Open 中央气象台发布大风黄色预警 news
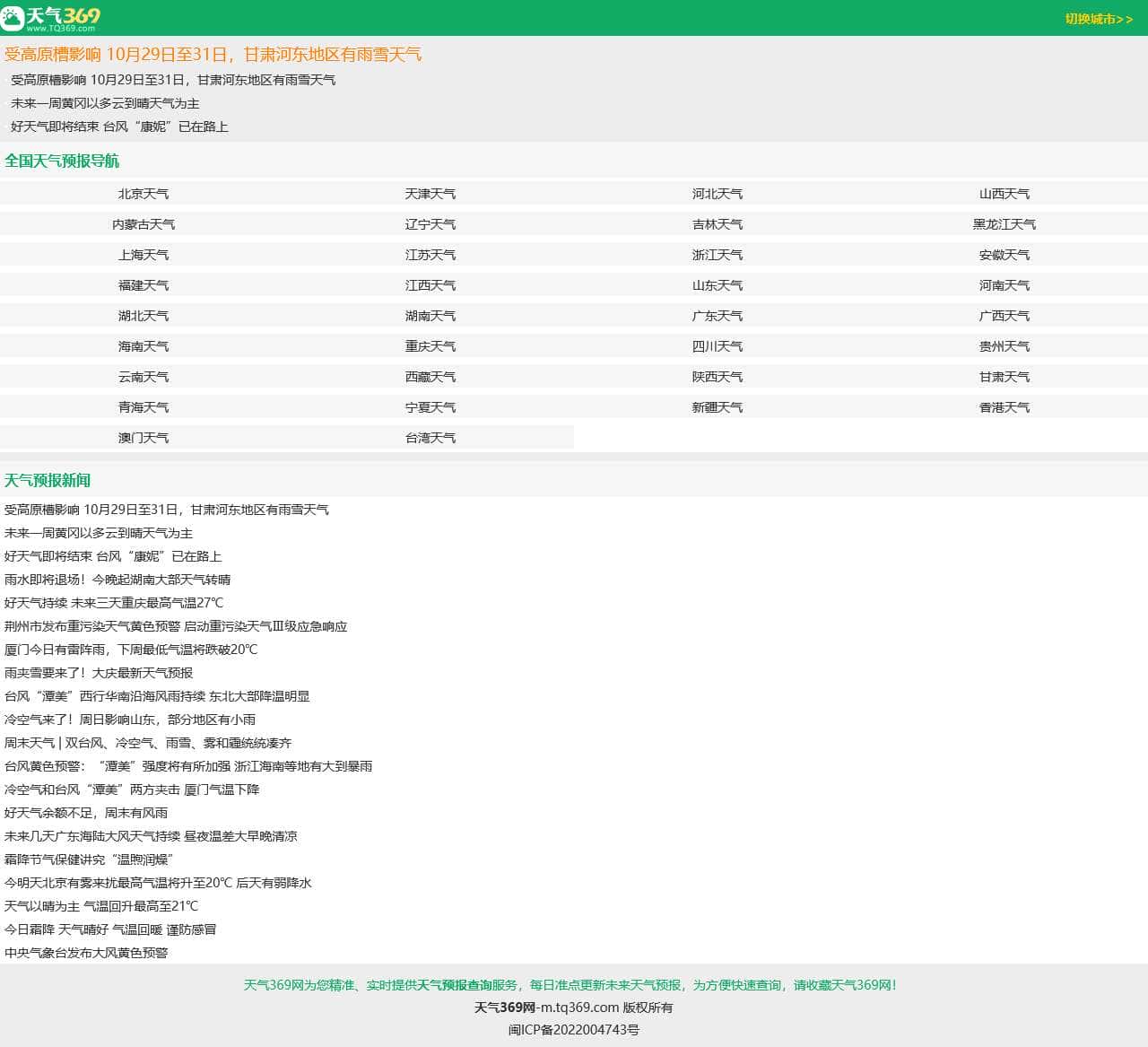 [x=86, y=953]
